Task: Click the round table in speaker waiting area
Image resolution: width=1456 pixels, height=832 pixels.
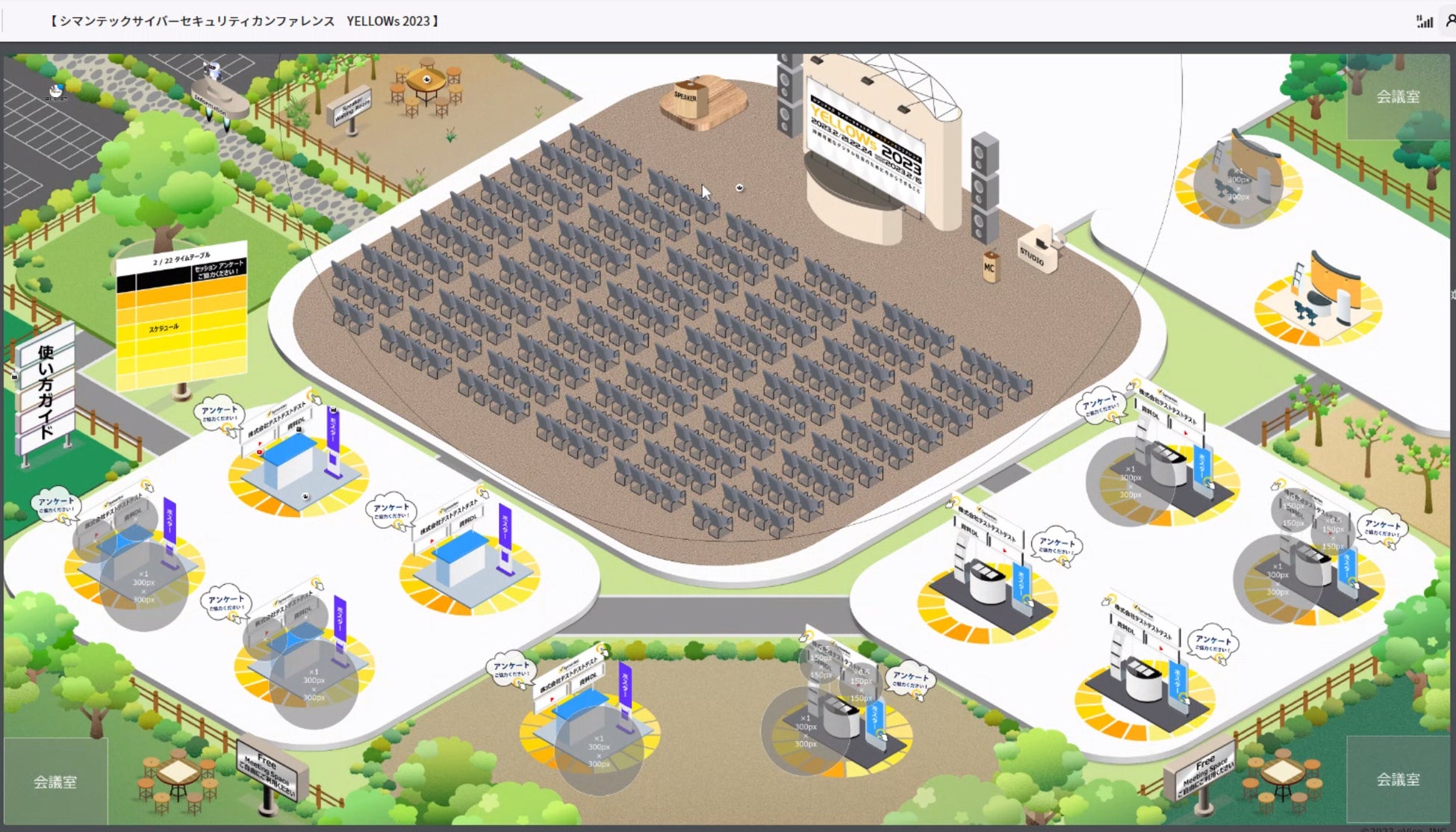Action: pyautogui.click(x=427, y=81)
